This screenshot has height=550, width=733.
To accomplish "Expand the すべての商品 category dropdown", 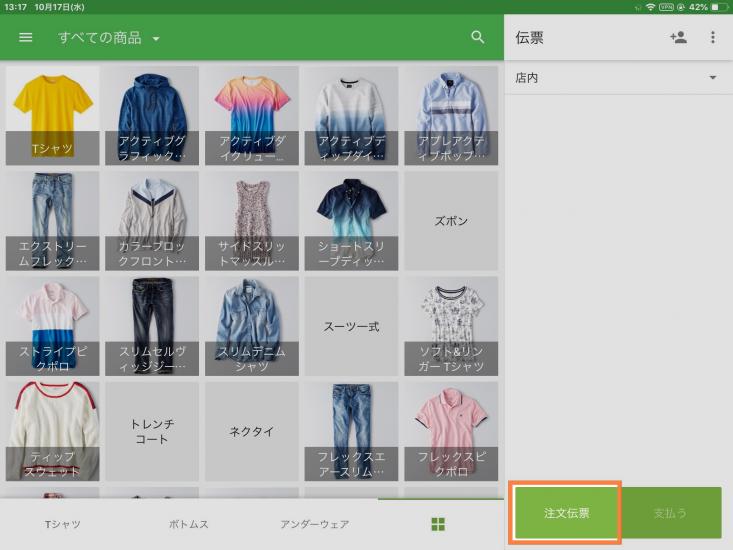I will tap(108, 38).
